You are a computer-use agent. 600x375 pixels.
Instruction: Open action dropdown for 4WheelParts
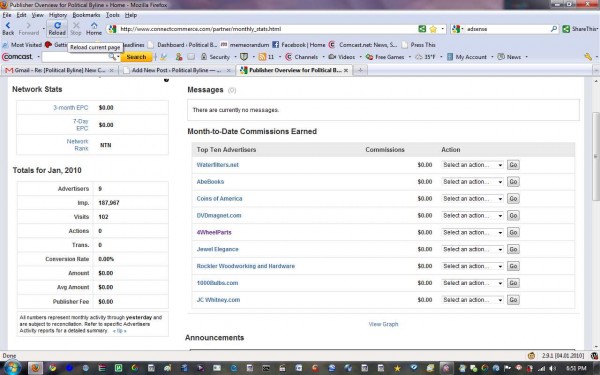473,232
